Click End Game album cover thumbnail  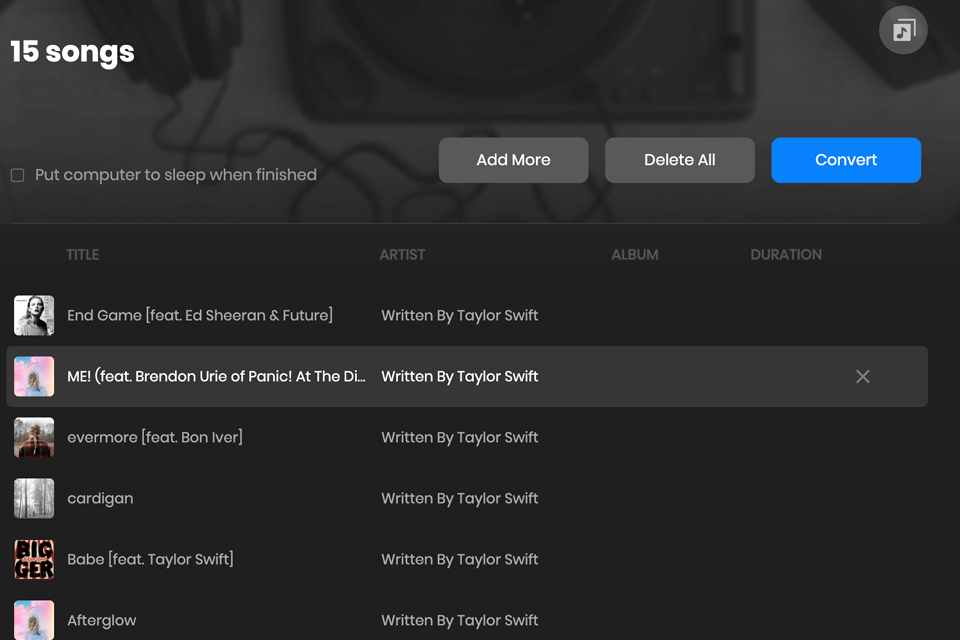(x=34, y=316)
